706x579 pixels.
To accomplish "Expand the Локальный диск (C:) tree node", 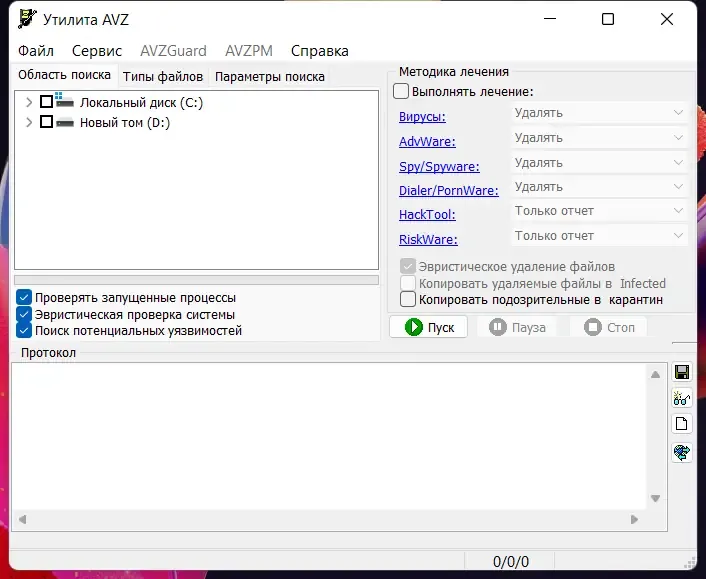I will click(29, 102).
